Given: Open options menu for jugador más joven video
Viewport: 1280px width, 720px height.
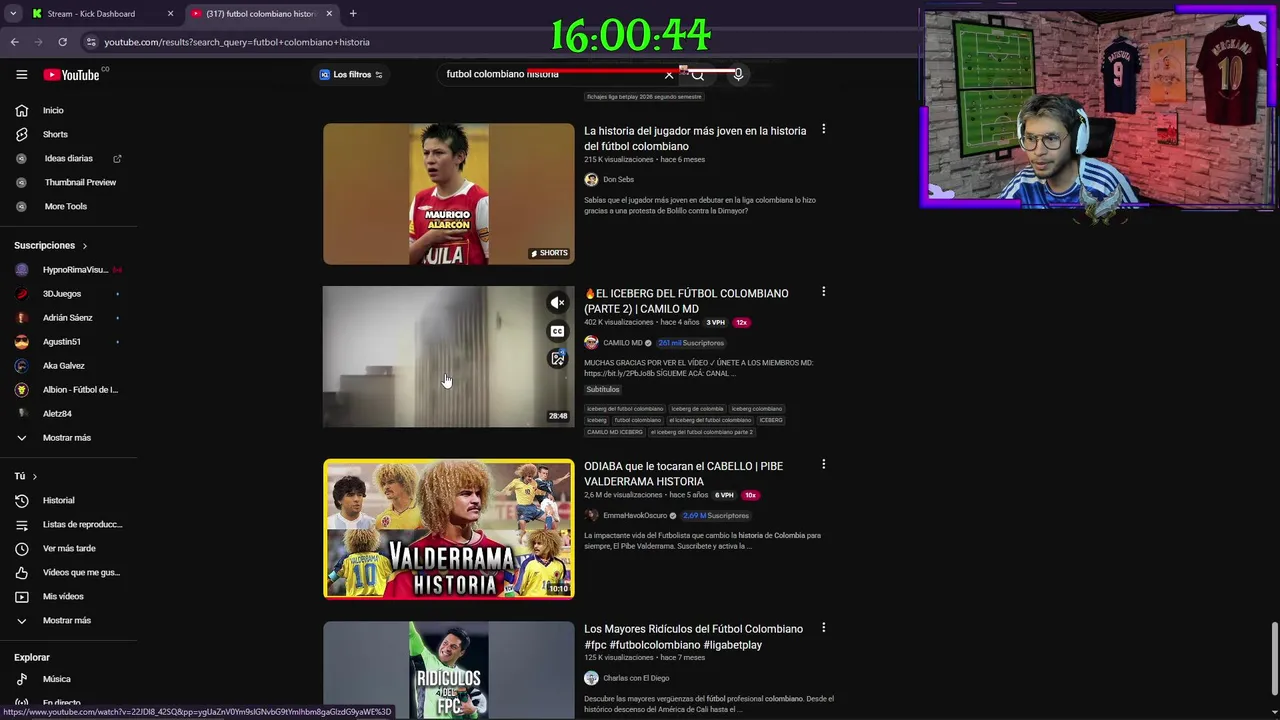Looking at the screenshot, I should 823,130.
